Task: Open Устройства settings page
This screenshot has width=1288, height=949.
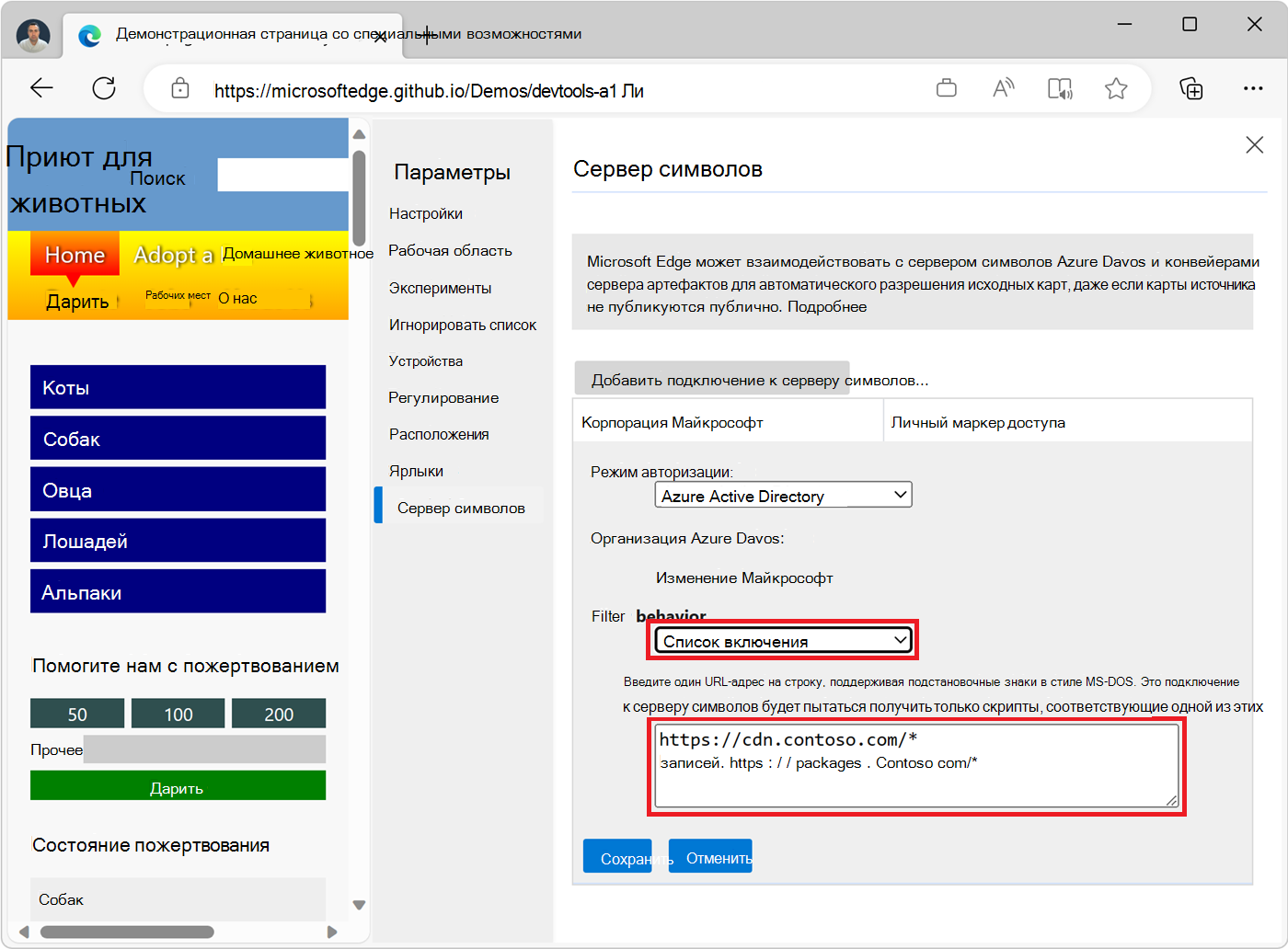Action: click(426, 360)
